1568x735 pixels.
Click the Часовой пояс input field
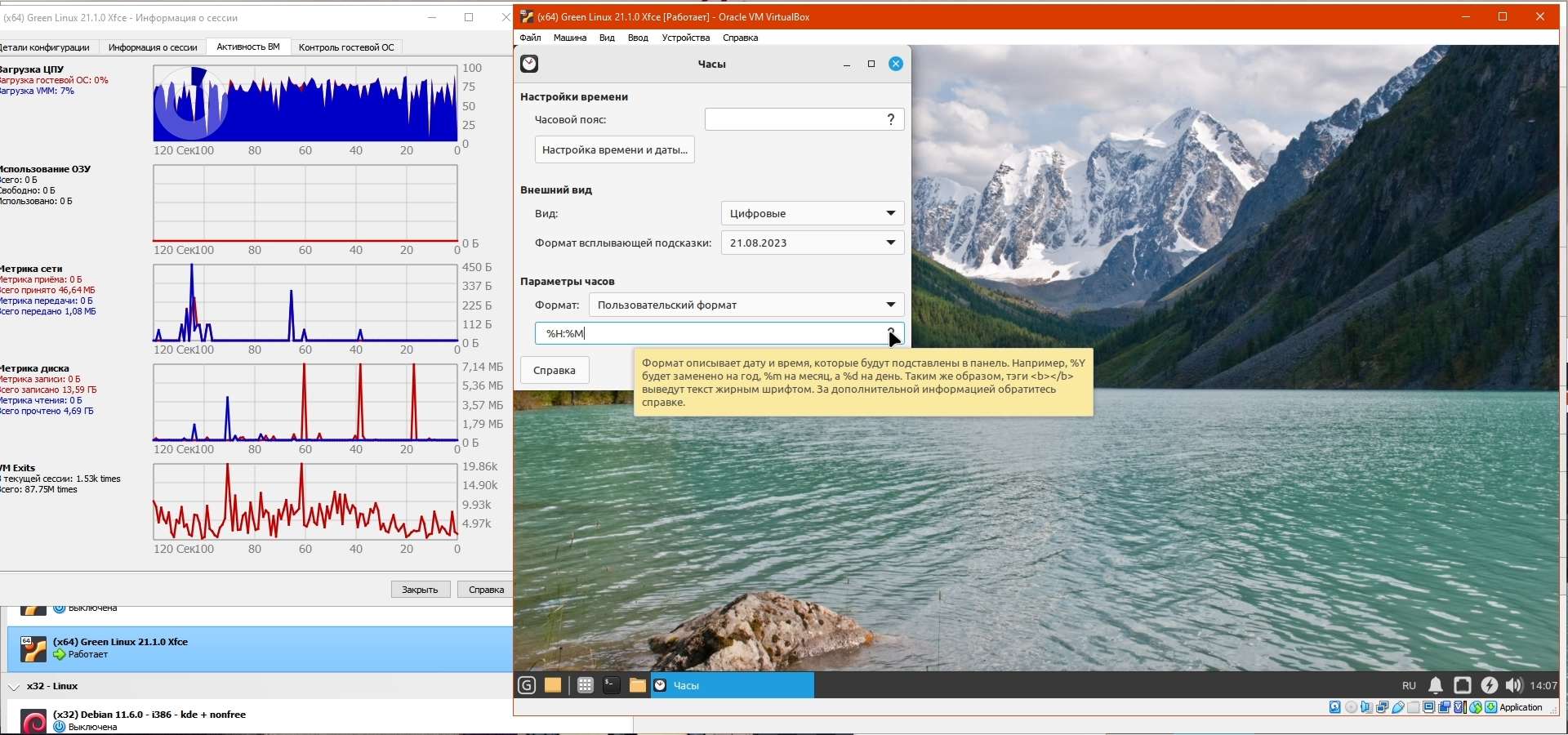[x=804, y=119]
